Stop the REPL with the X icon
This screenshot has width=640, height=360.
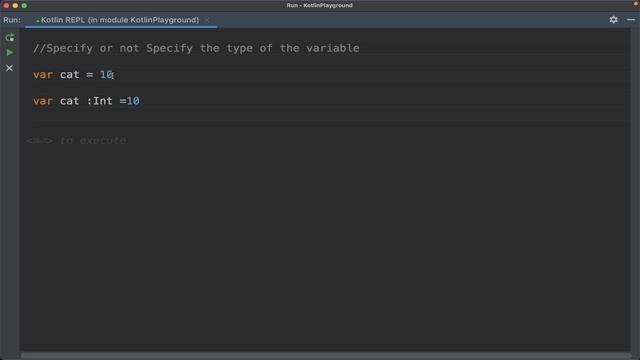click(9, 68)
